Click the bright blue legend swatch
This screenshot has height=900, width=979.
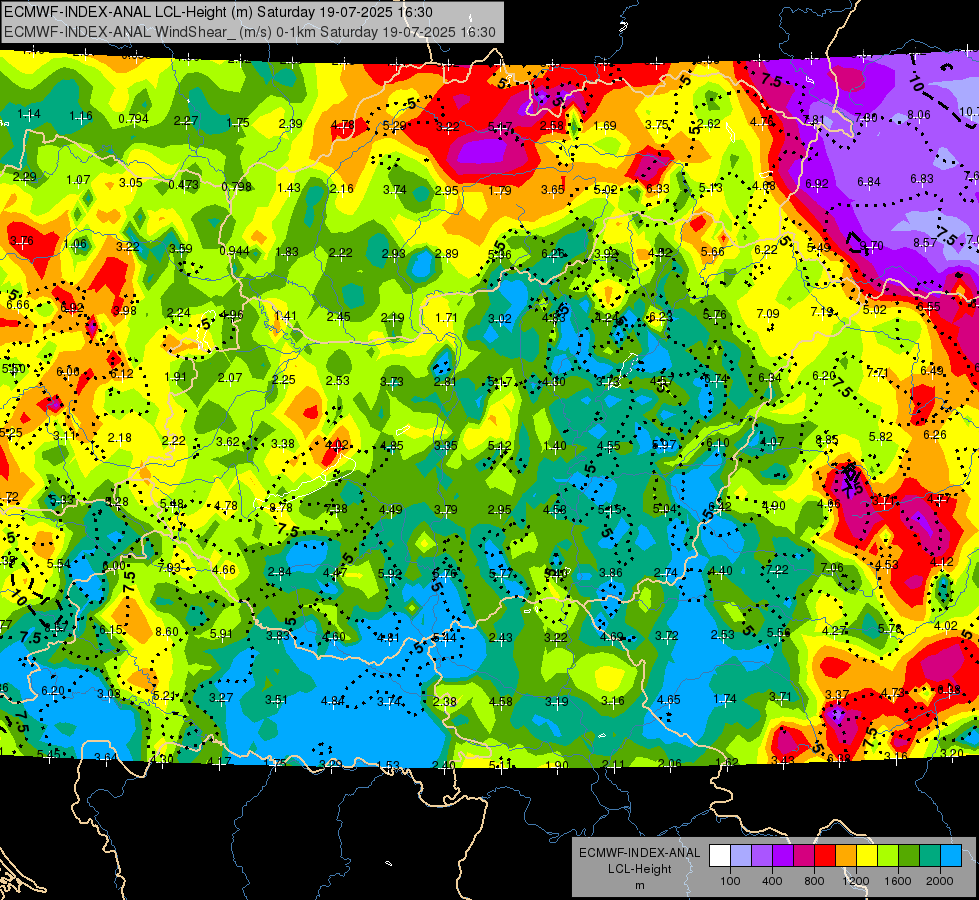click(951, 856)
